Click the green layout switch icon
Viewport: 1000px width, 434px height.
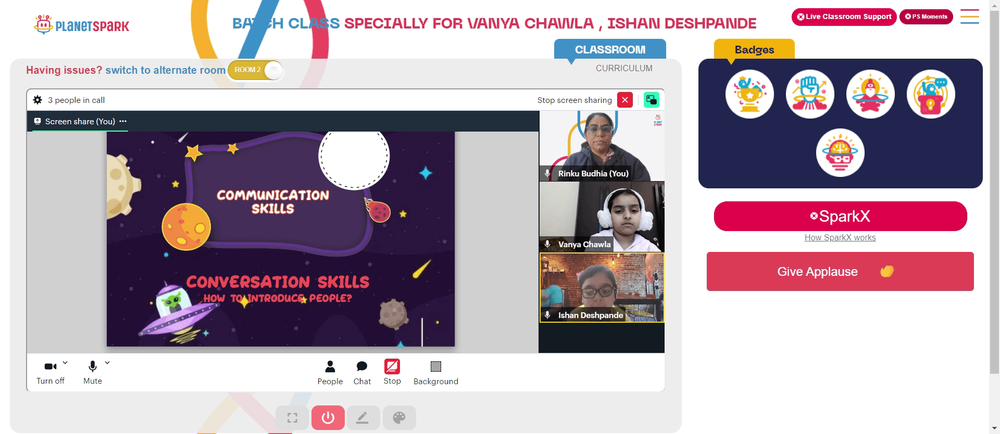point(651,99)
